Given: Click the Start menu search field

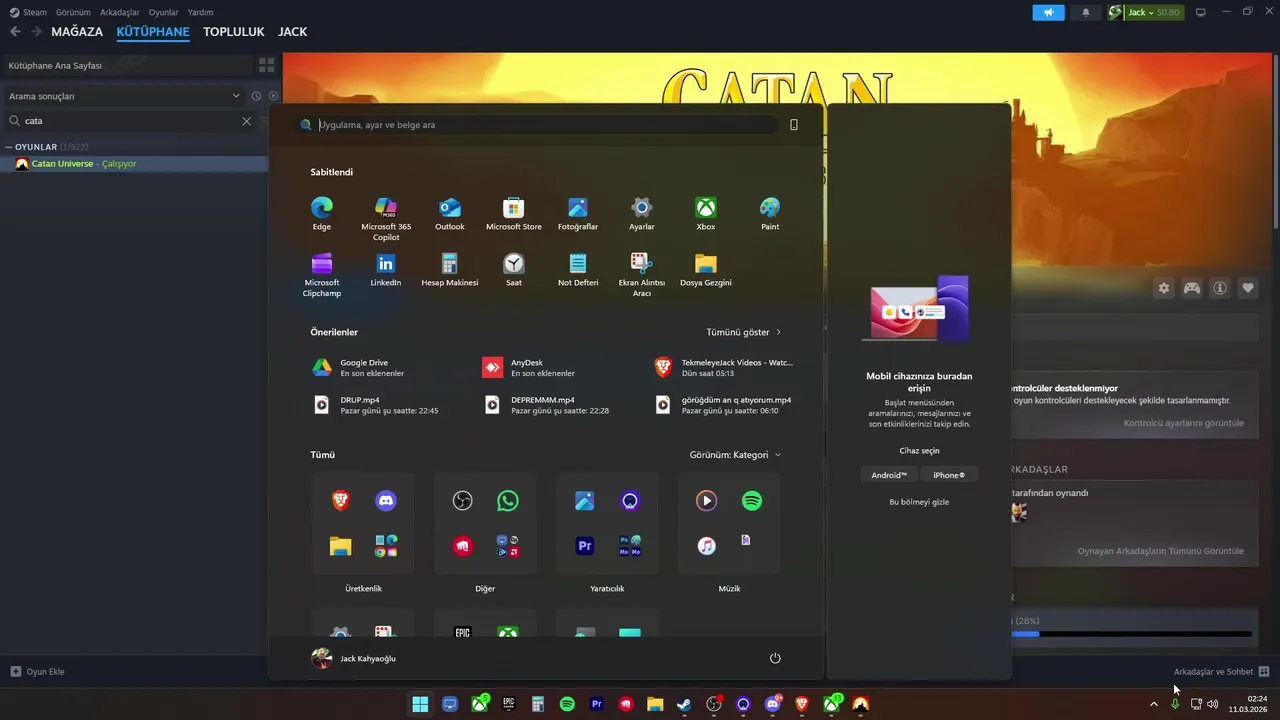Looking at the screenshot, I should point(538,125).
